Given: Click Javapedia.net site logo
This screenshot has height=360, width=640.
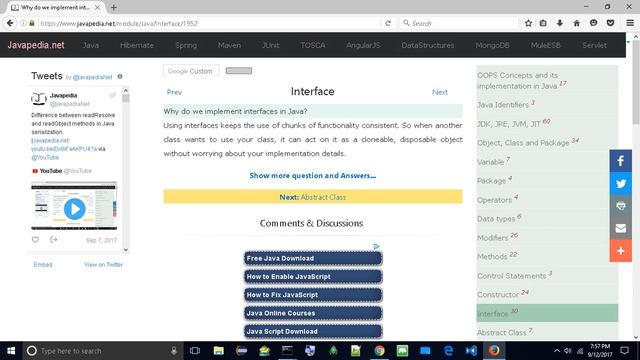Looking at the screenshot, I should point(36,45).
